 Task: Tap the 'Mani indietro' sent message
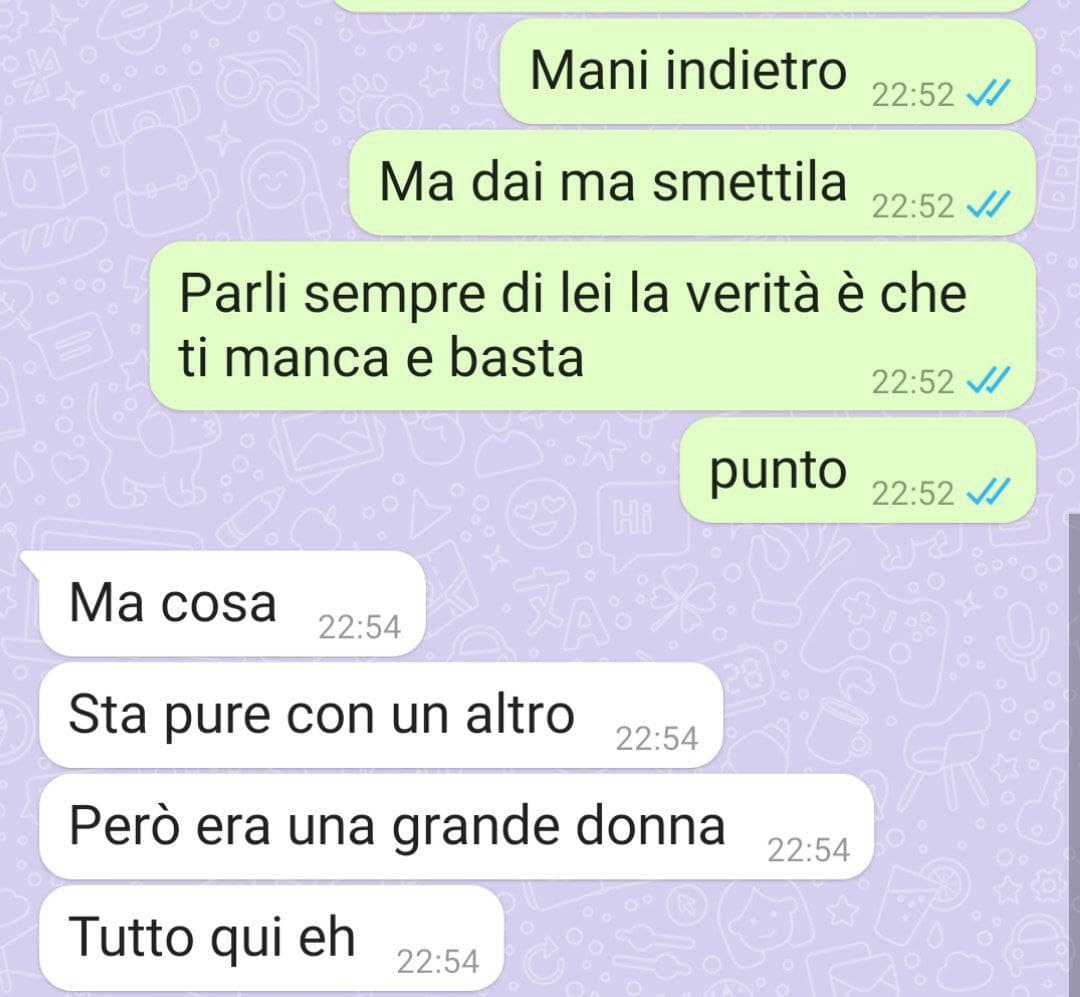tap(767, 72)
